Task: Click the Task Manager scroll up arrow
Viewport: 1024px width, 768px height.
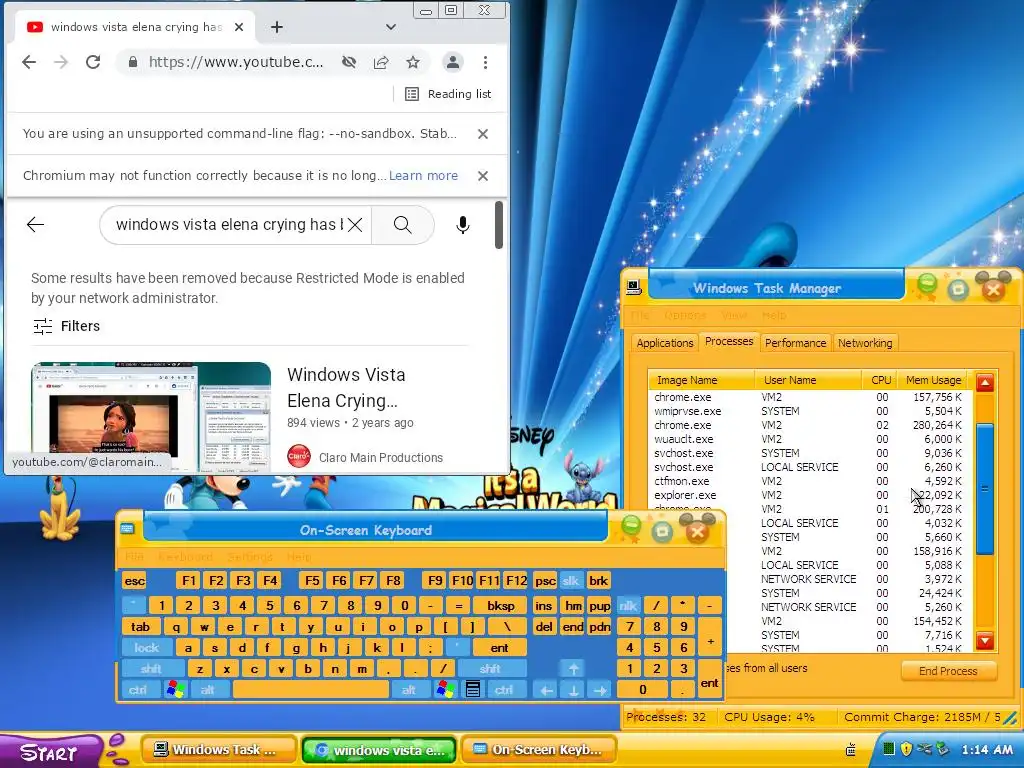Action: 985,383
